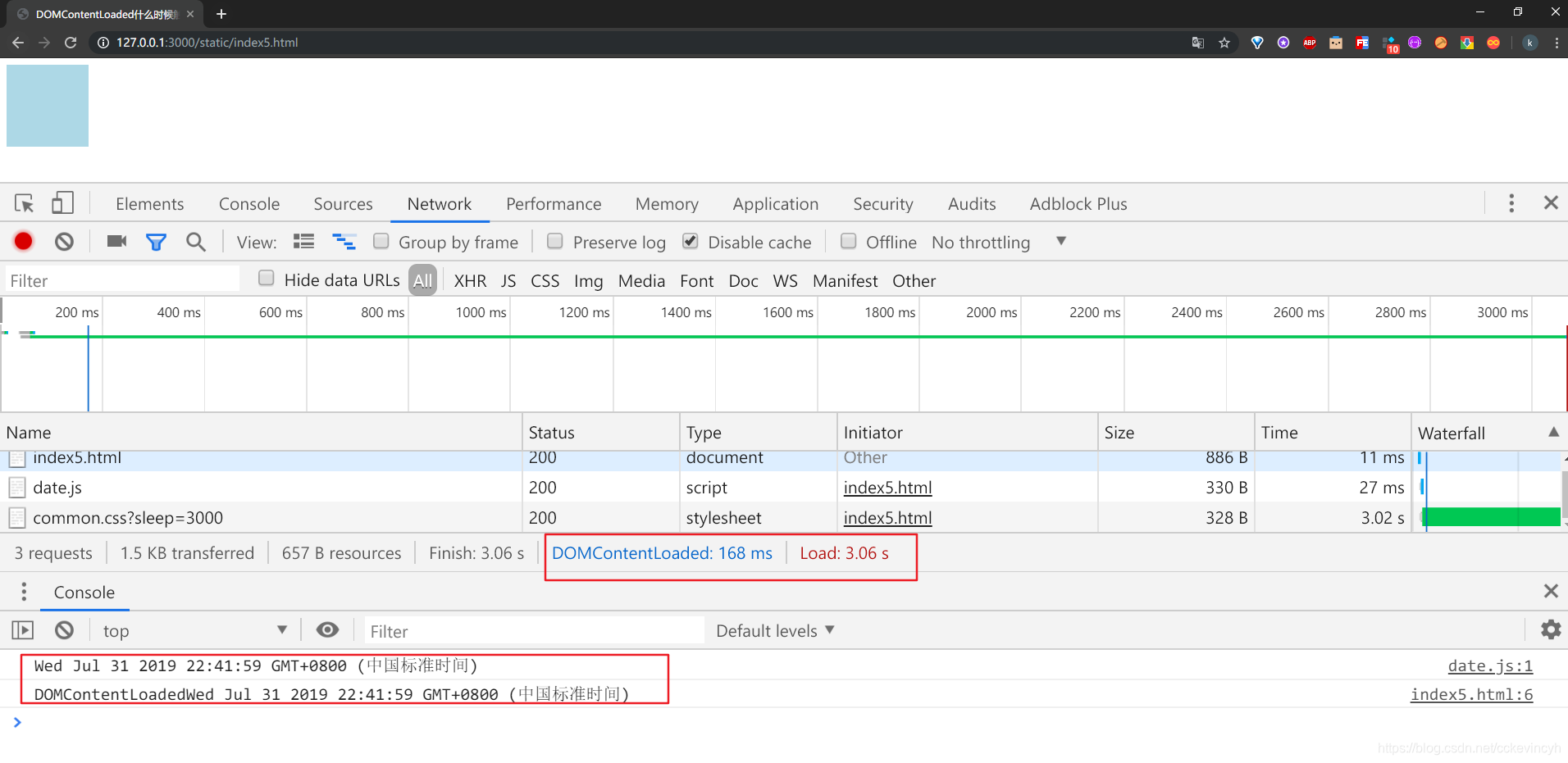1568x763 pixels.
Task: Sort requests by Size column header
Action: (1176, 432)
